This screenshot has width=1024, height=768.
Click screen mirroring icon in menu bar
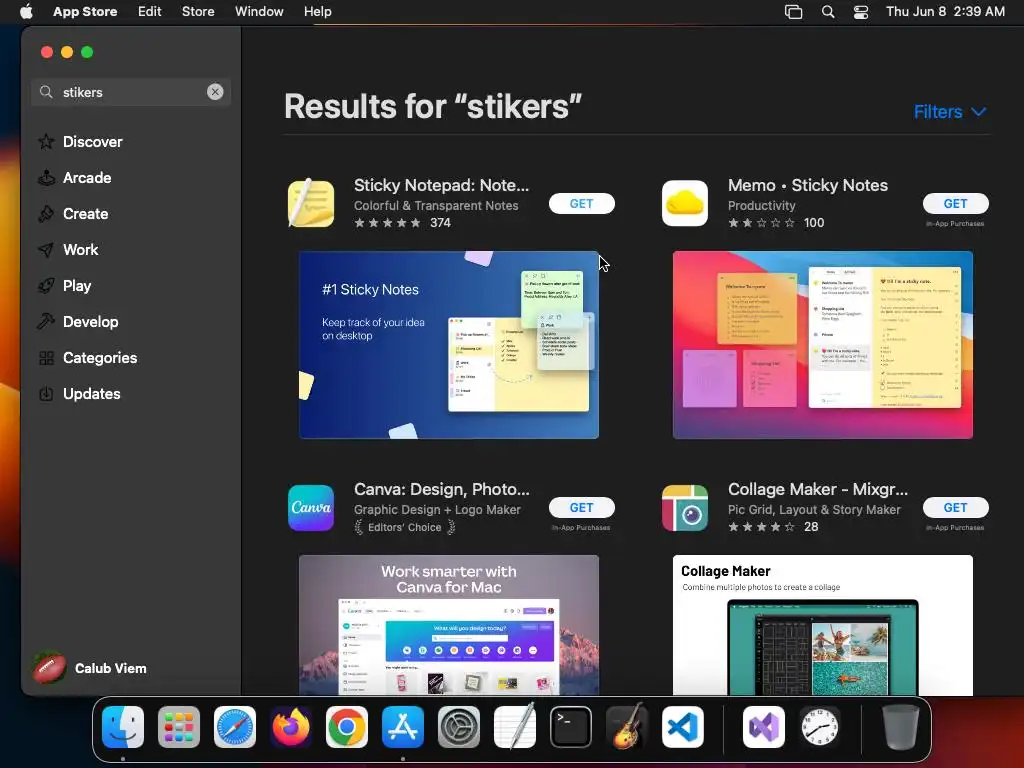pos(793,11)
